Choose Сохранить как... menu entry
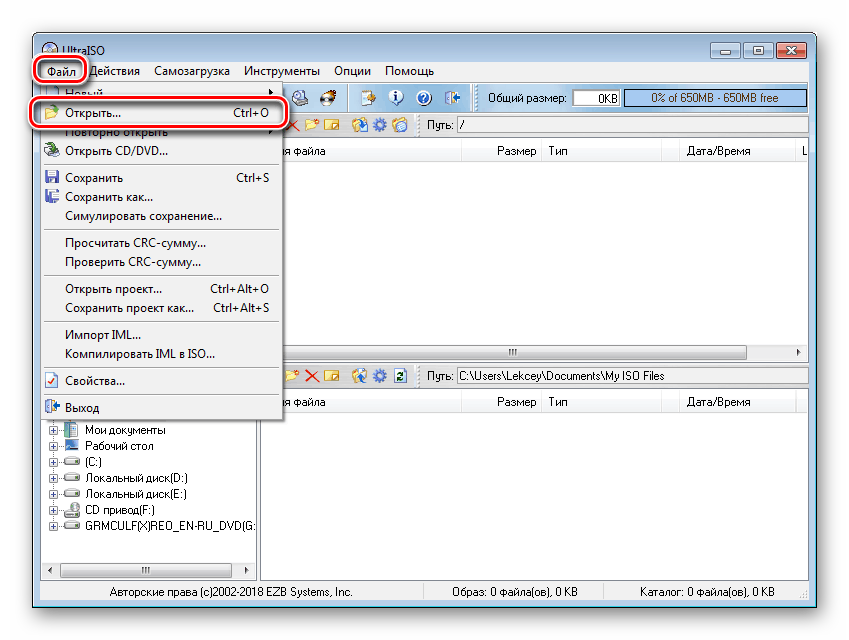The image size is (849, 640). coord(161,197)
